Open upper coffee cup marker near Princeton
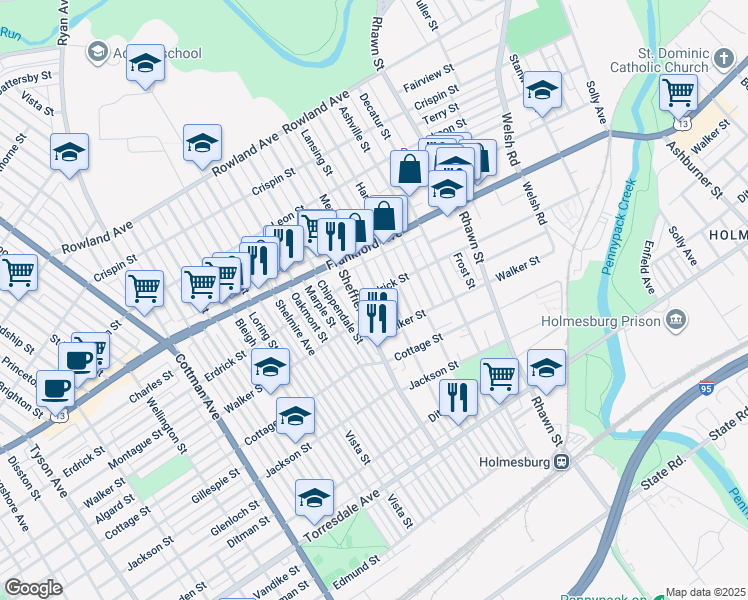Image resolution: width=748 pixels, height=600 pixels. (78, 364)
